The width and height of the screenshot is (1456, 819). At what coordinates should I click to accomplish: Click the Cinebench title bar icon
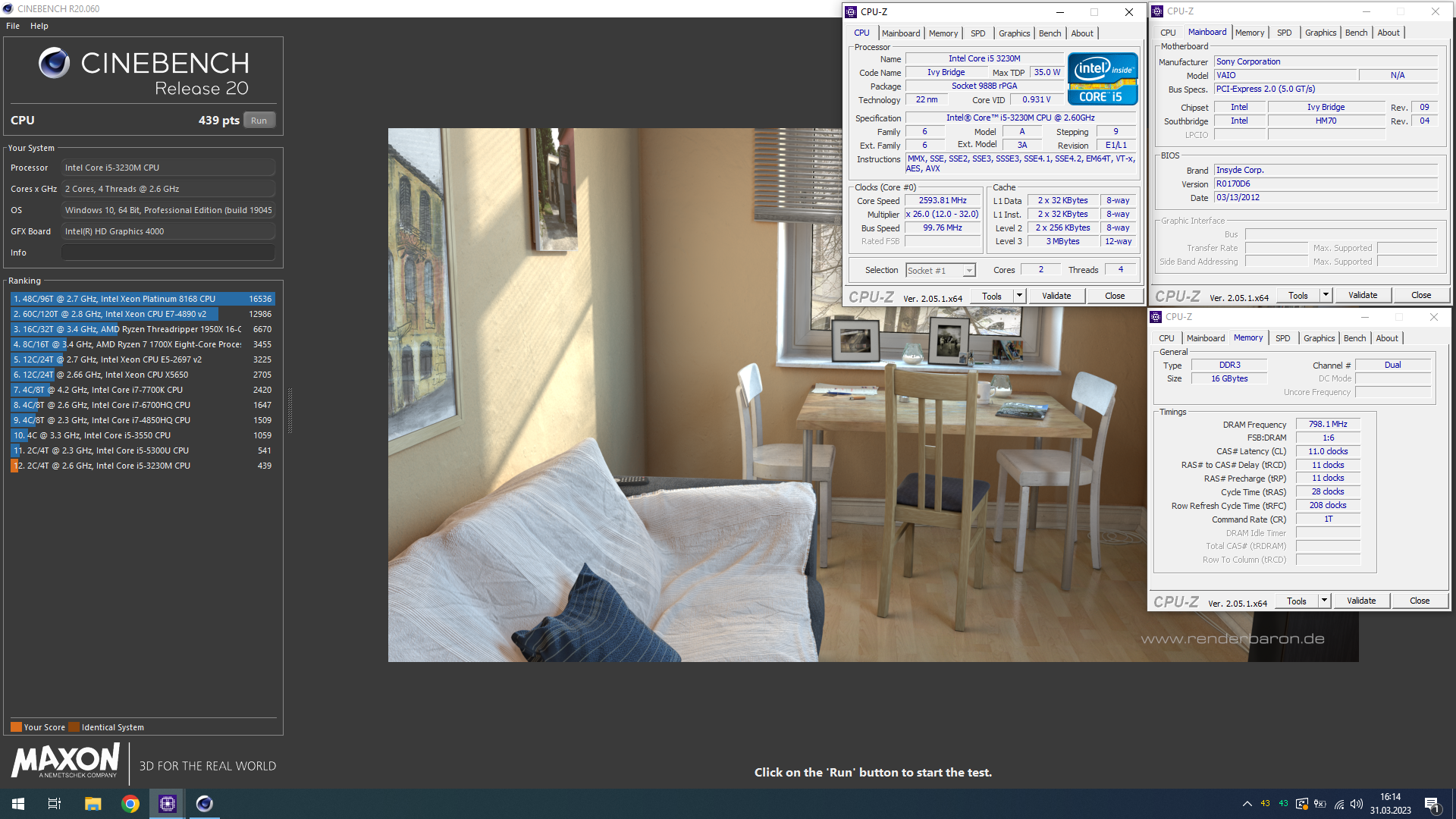[8, 8]
